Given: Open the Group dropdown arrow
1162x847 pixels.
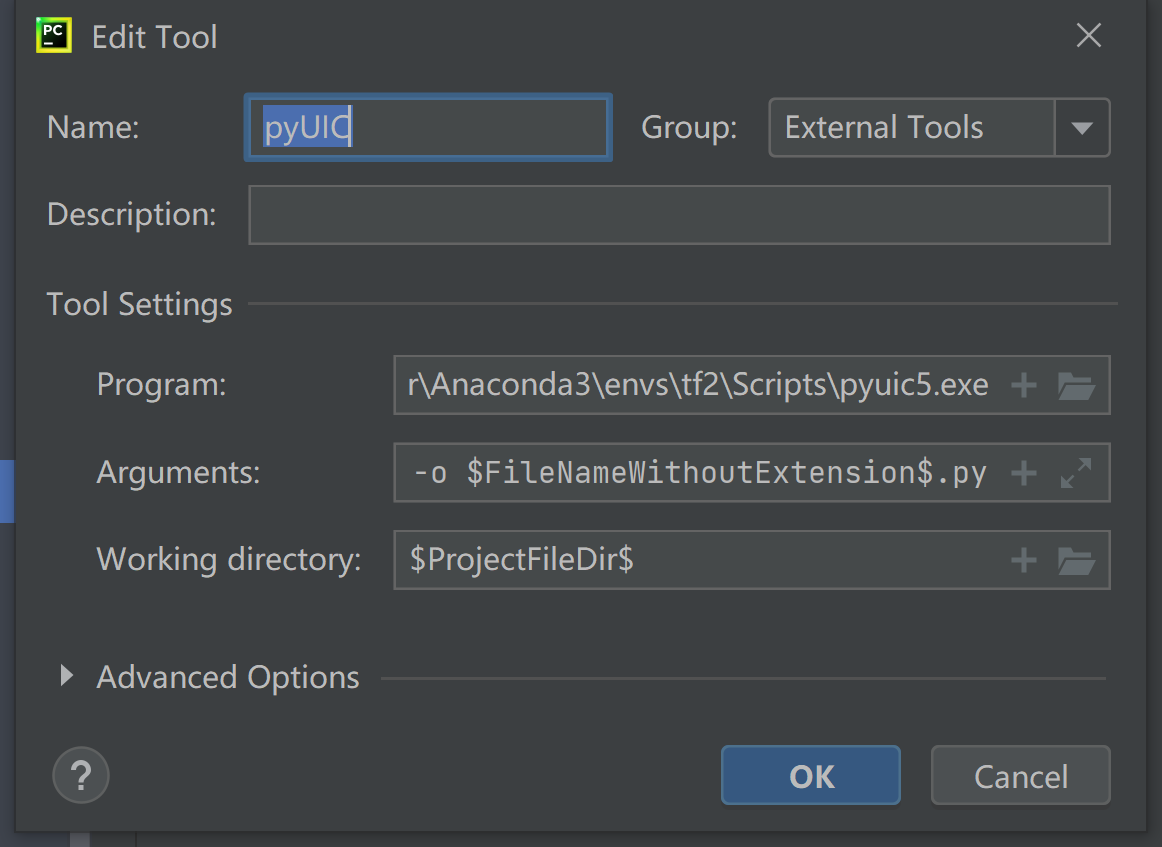Looking at the screenshot, I should [1082, 128].
